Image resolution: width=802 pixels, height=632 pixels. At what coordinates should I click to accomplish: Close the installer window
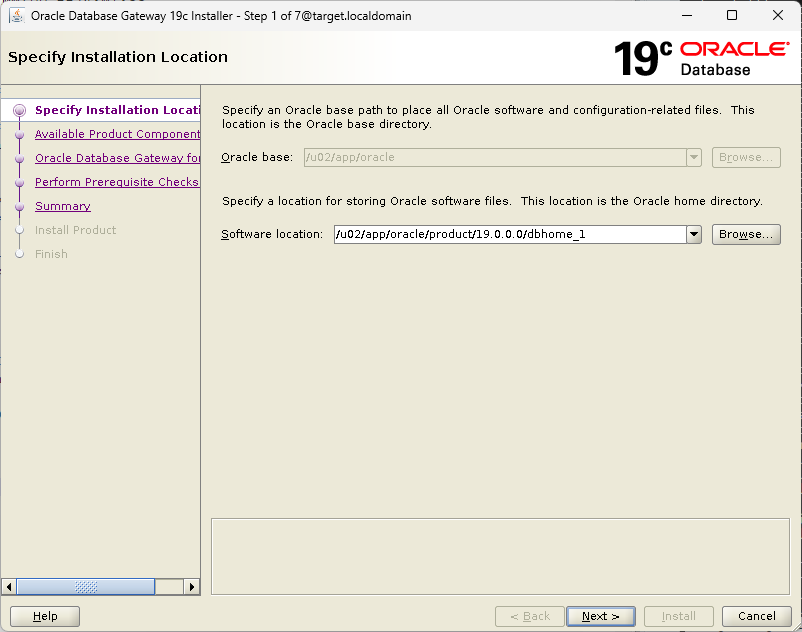777,15
